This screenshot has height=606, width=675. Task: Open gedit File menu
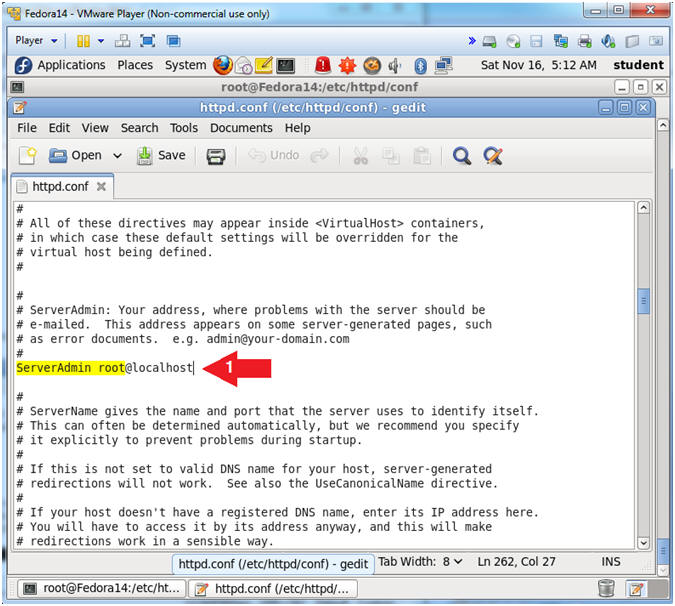[x=27, y=128]
